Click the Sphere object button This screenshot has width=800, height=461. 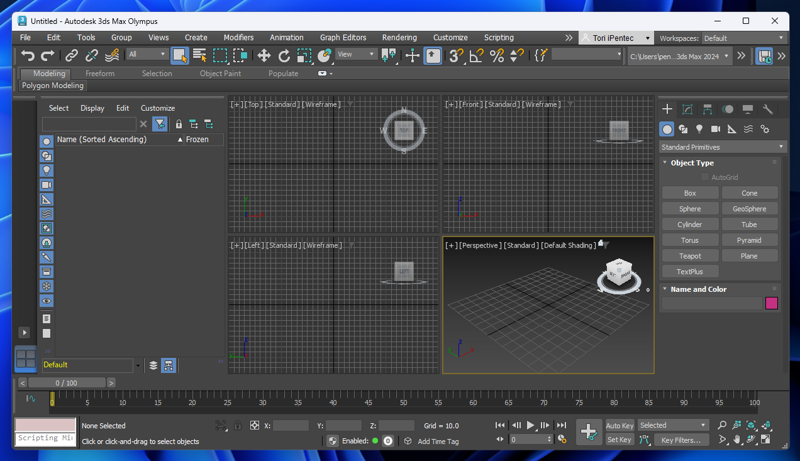point(690,209)
